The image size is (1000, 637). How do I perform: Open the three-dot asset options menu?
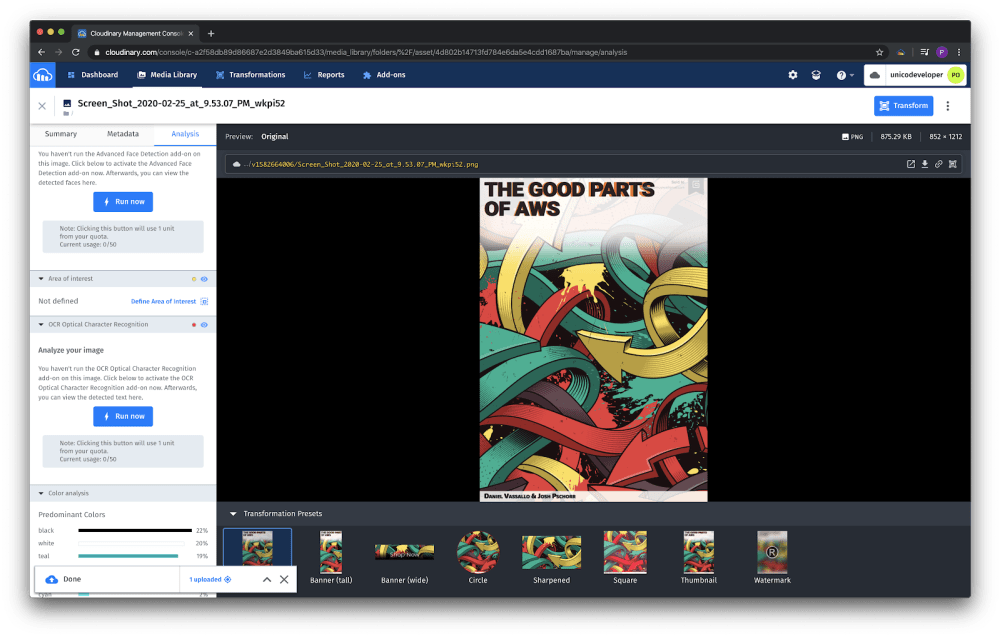(x=948, y=106)
